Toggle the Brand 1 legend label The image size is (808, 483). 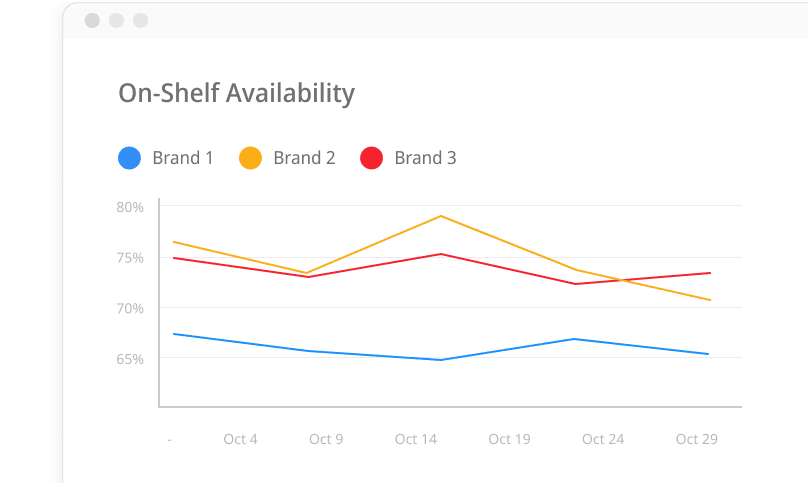coord(183,158)
